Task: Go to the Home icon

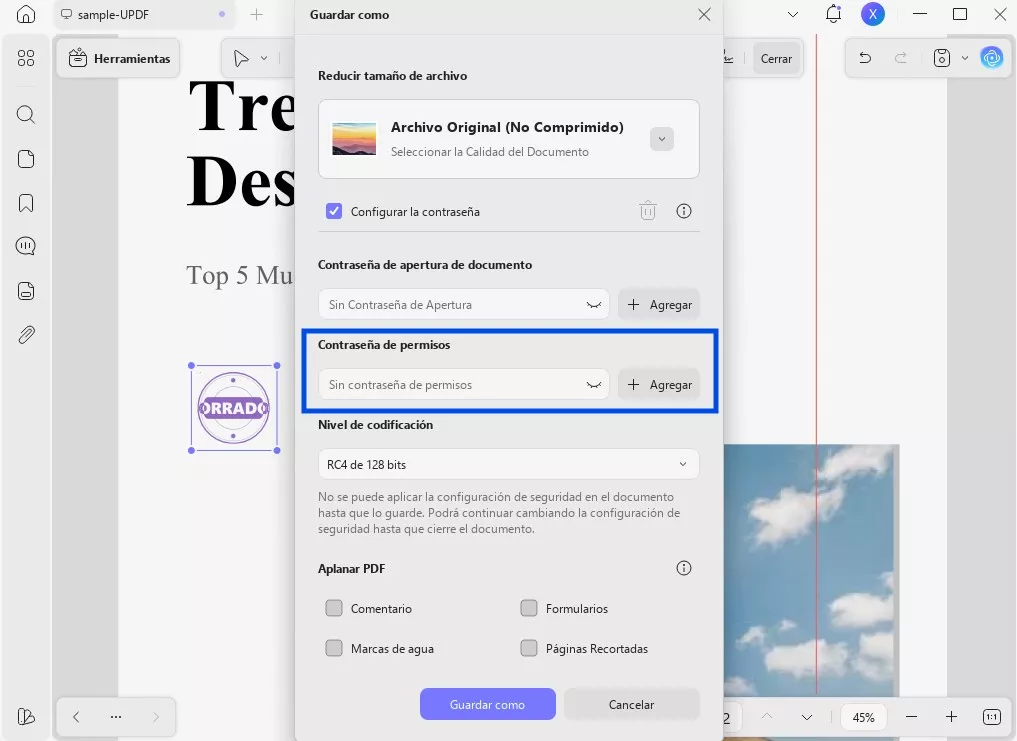Action: (x=26, y=14)
